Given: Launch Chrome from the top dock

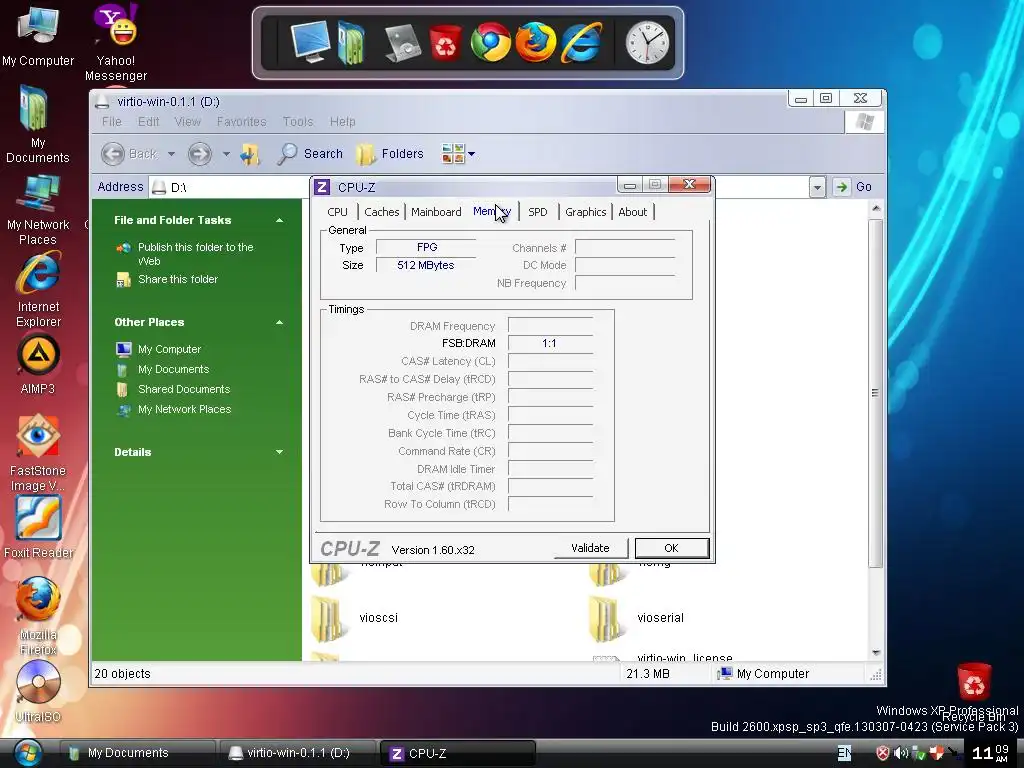Looking at the screenshot, I should (490, 42).
